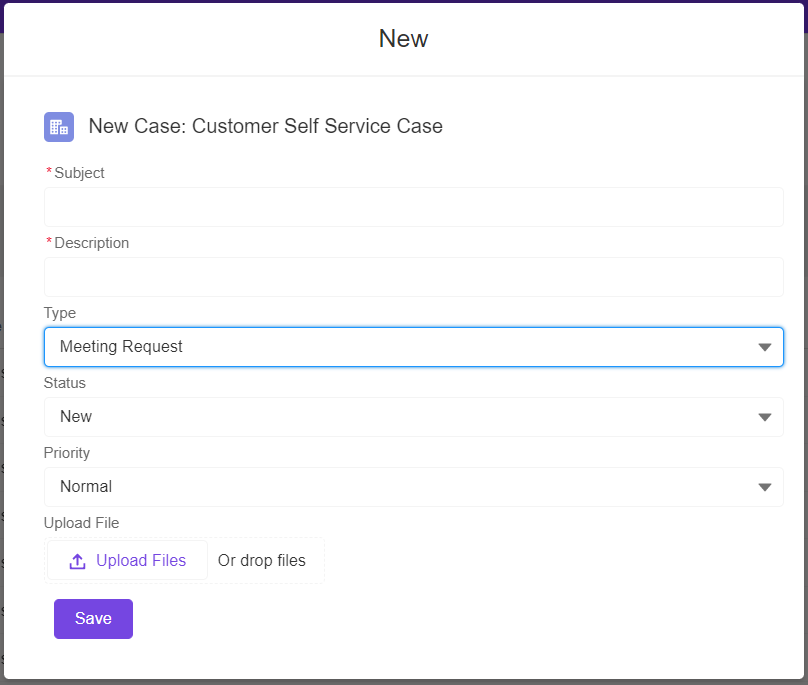This screenshot has height=685, width=808.
Task: Click the New dialog title
Action: coord(403,38)
